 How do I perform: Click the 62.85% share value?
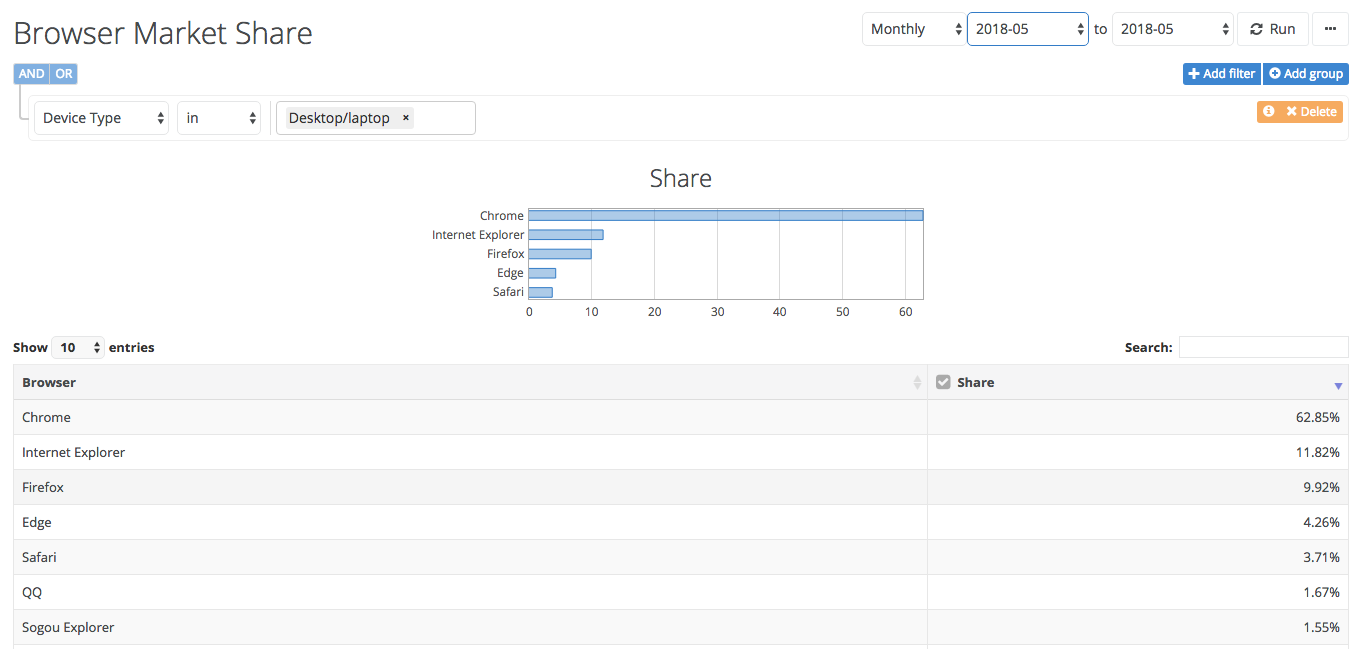(1318, 418)
